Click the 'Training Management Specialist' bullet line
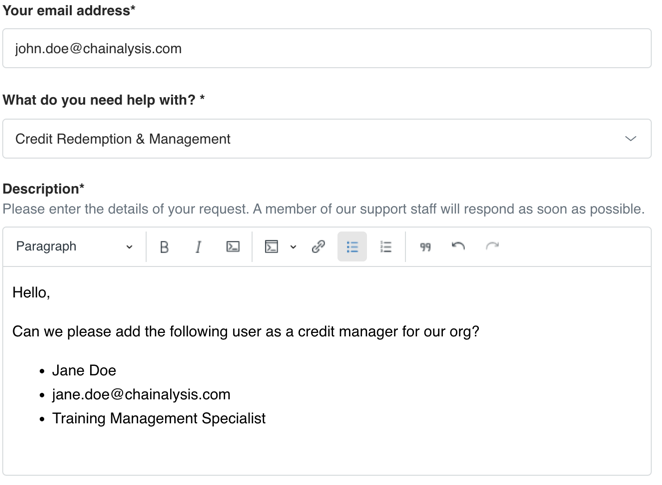 [159, 418]
